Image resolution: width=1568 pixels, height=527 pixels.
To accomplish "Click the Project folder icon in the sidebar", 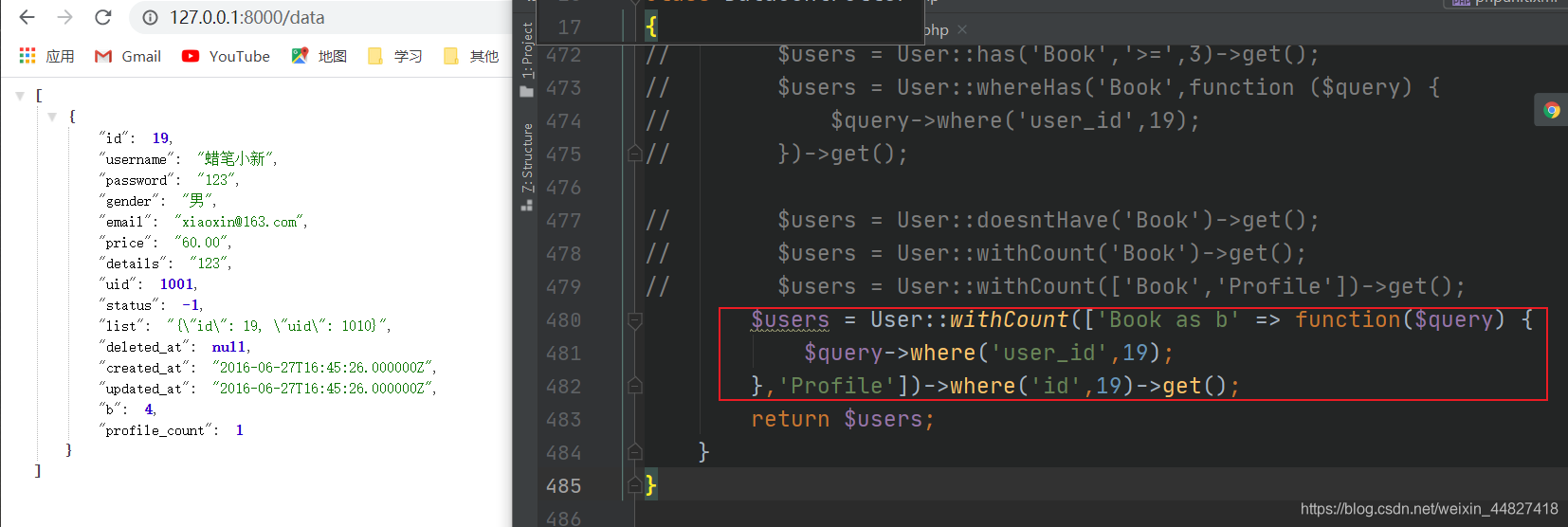I will pos(527,91).
